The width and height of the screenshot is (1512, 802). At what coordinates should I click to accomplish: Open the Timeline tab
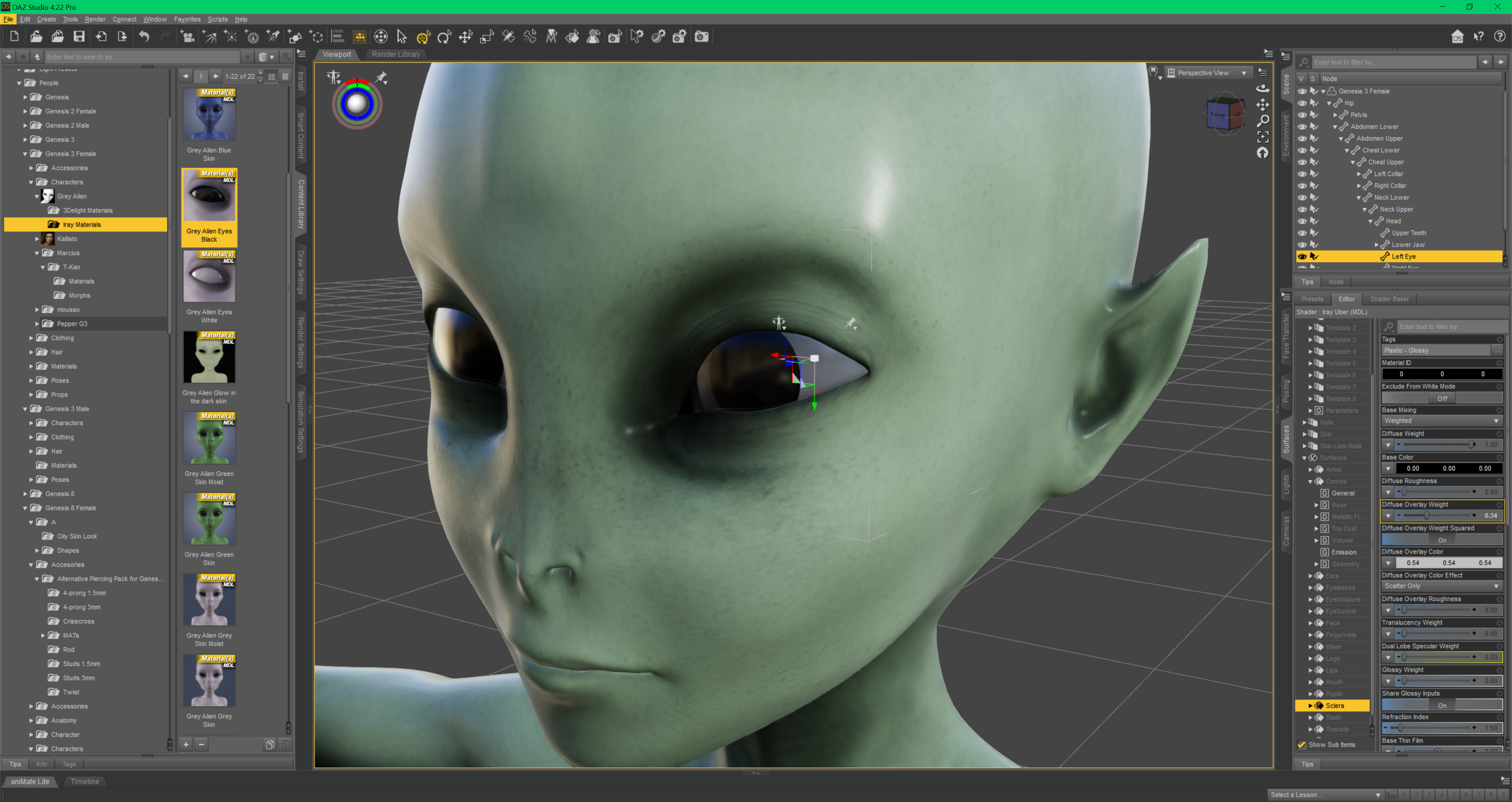click(x=85, y=782)
